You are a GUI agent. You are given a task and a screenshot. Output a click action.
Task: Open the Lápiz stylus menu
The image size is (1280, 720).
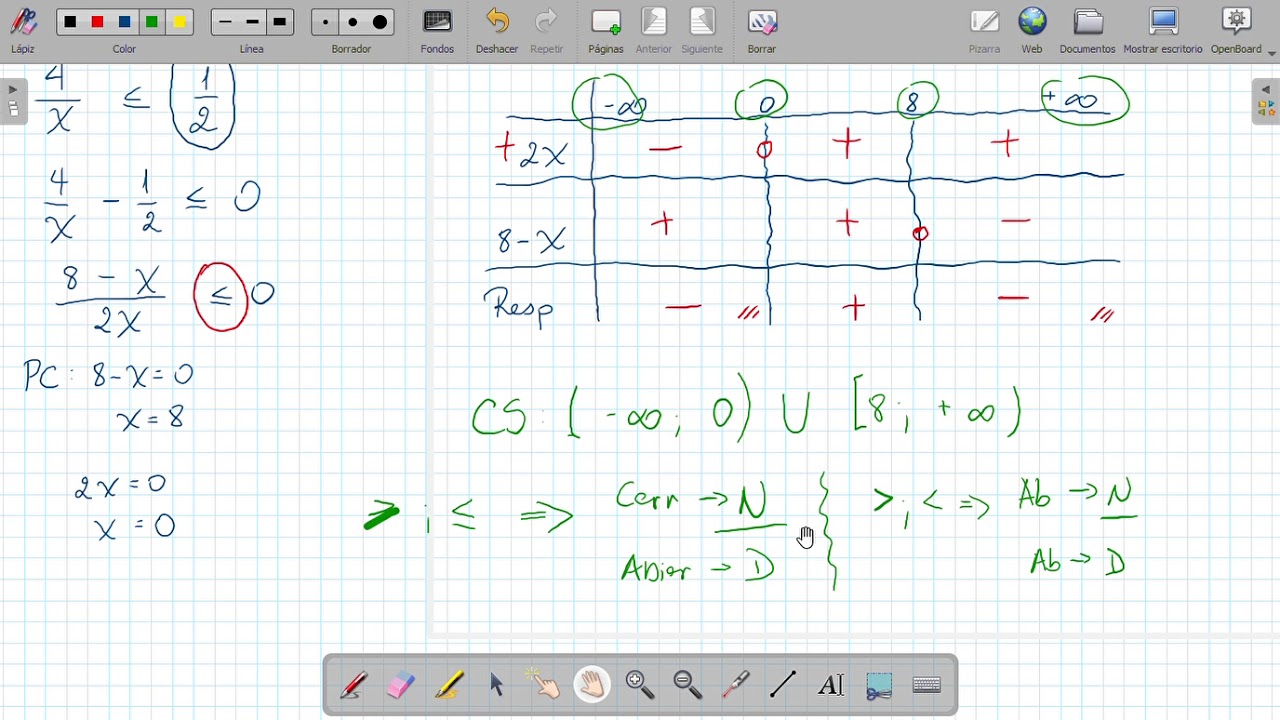click(x=23, y=30)
